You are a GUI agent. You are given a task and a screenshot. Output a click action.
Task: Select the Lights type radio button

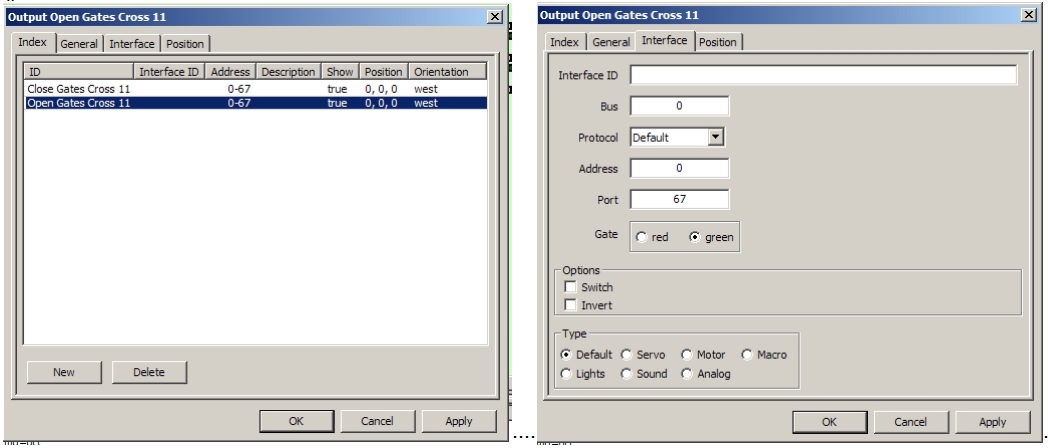[x=568, y=373]
